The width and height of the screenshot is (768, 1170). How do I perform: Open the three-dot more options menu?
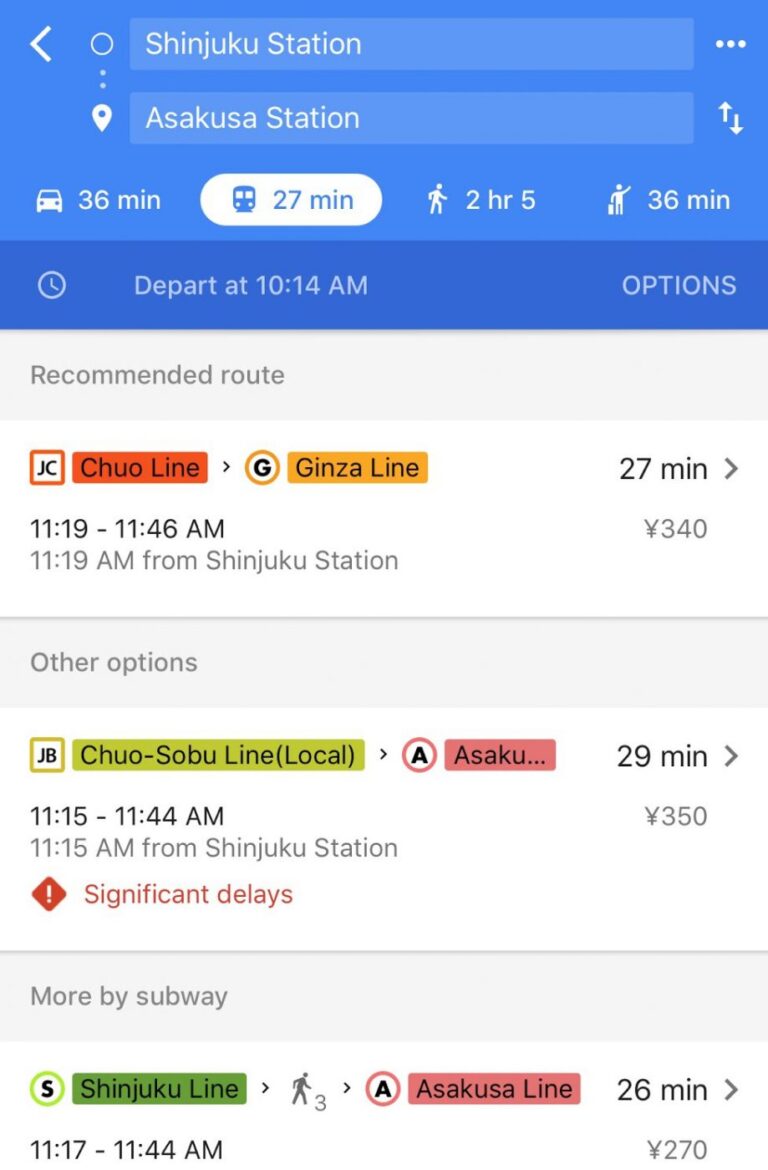coord(730,44)
